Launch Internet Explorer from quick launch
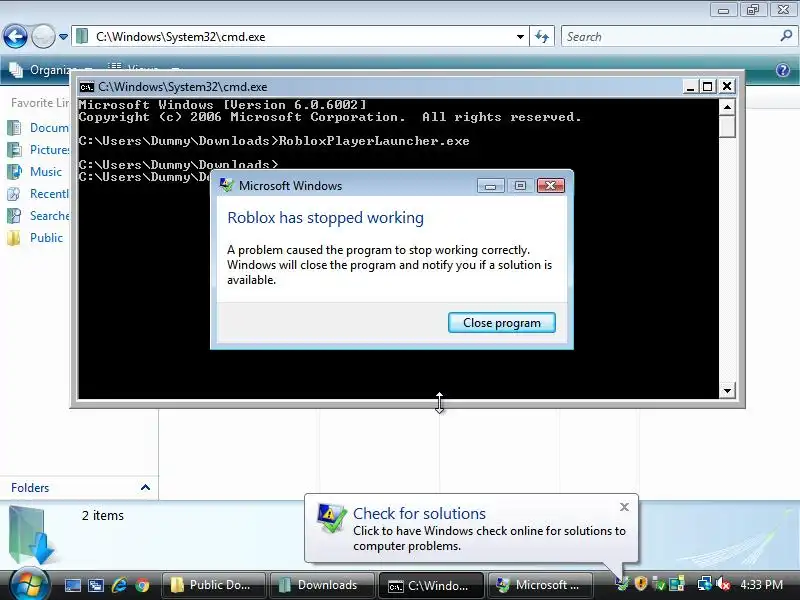Image resolution: width=800 pixels, height=600 pixels. coord(119,585)
